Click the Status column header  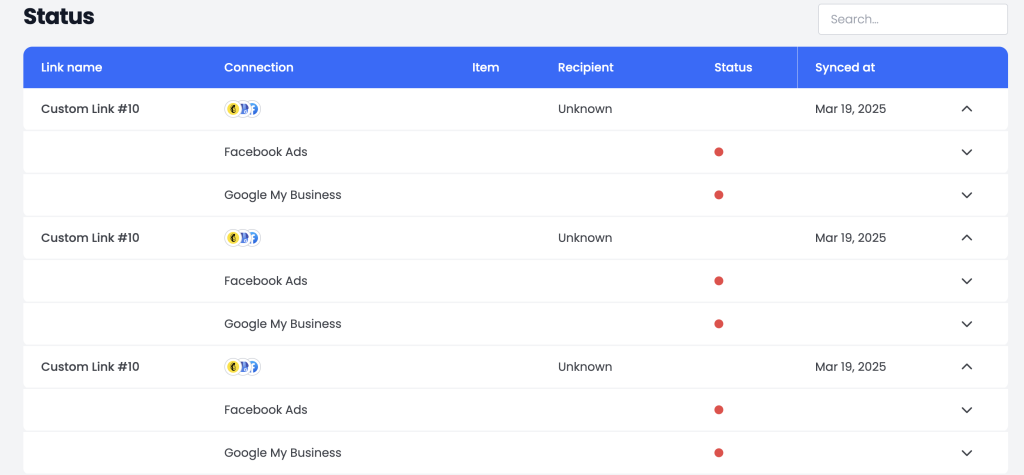733,67
